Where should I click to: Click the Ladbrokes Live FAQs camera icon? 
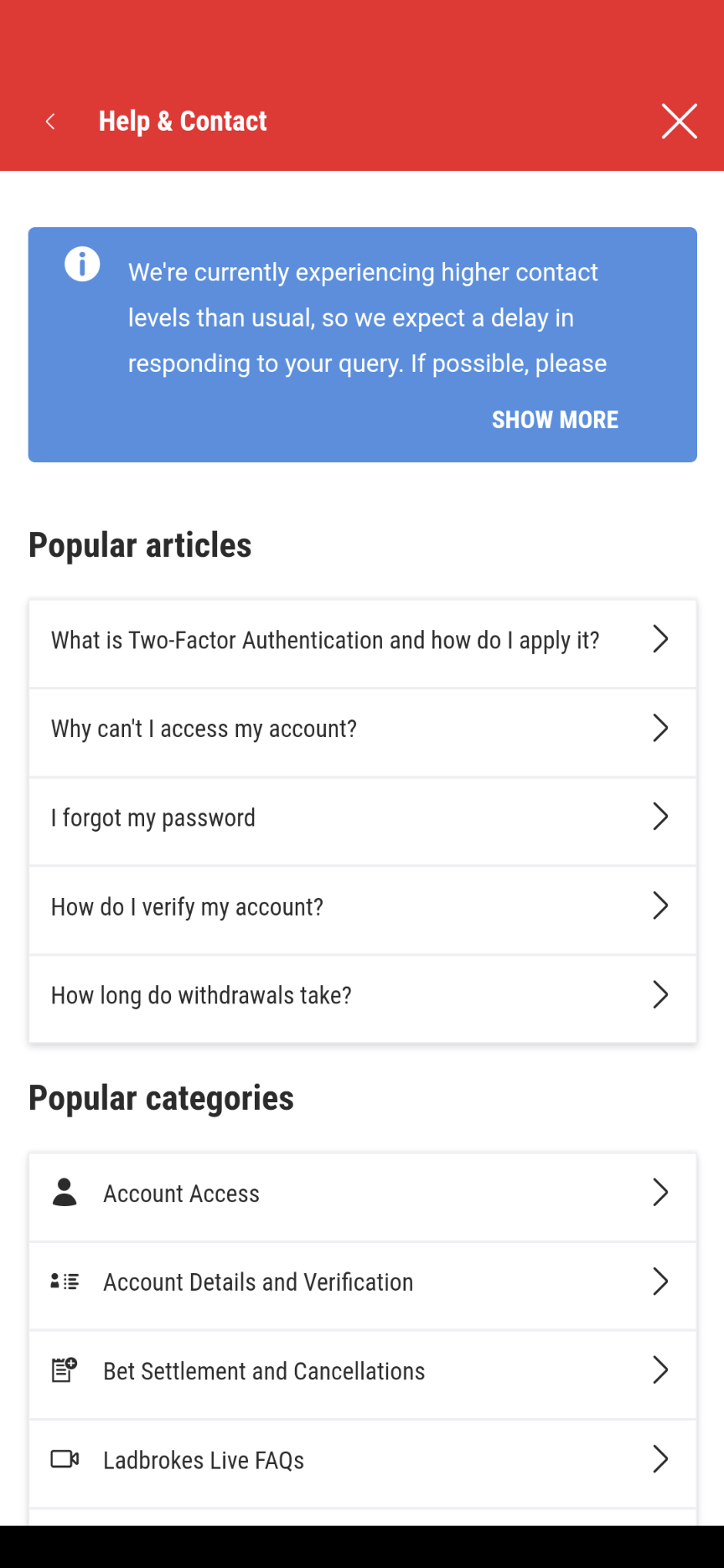65,1459
